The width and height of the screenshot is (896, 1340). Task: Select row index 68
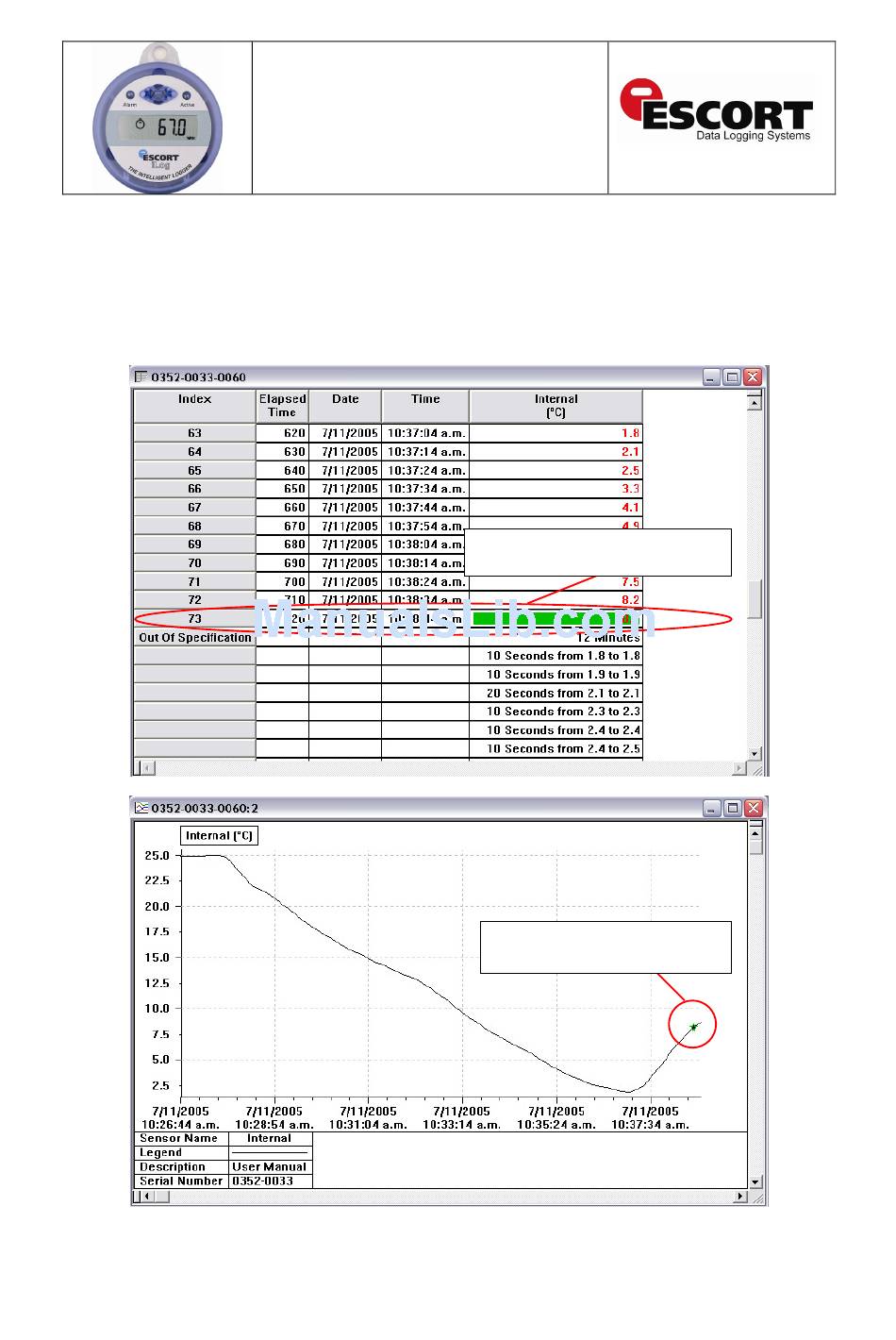[194, 526]
